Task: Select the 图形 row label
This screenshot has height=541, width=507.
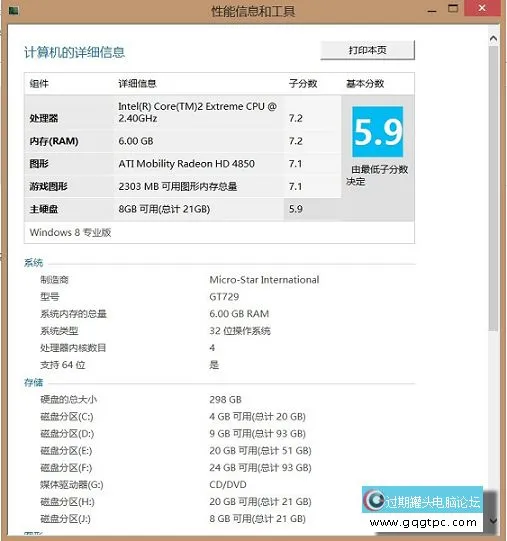Action: pos(39,164)
